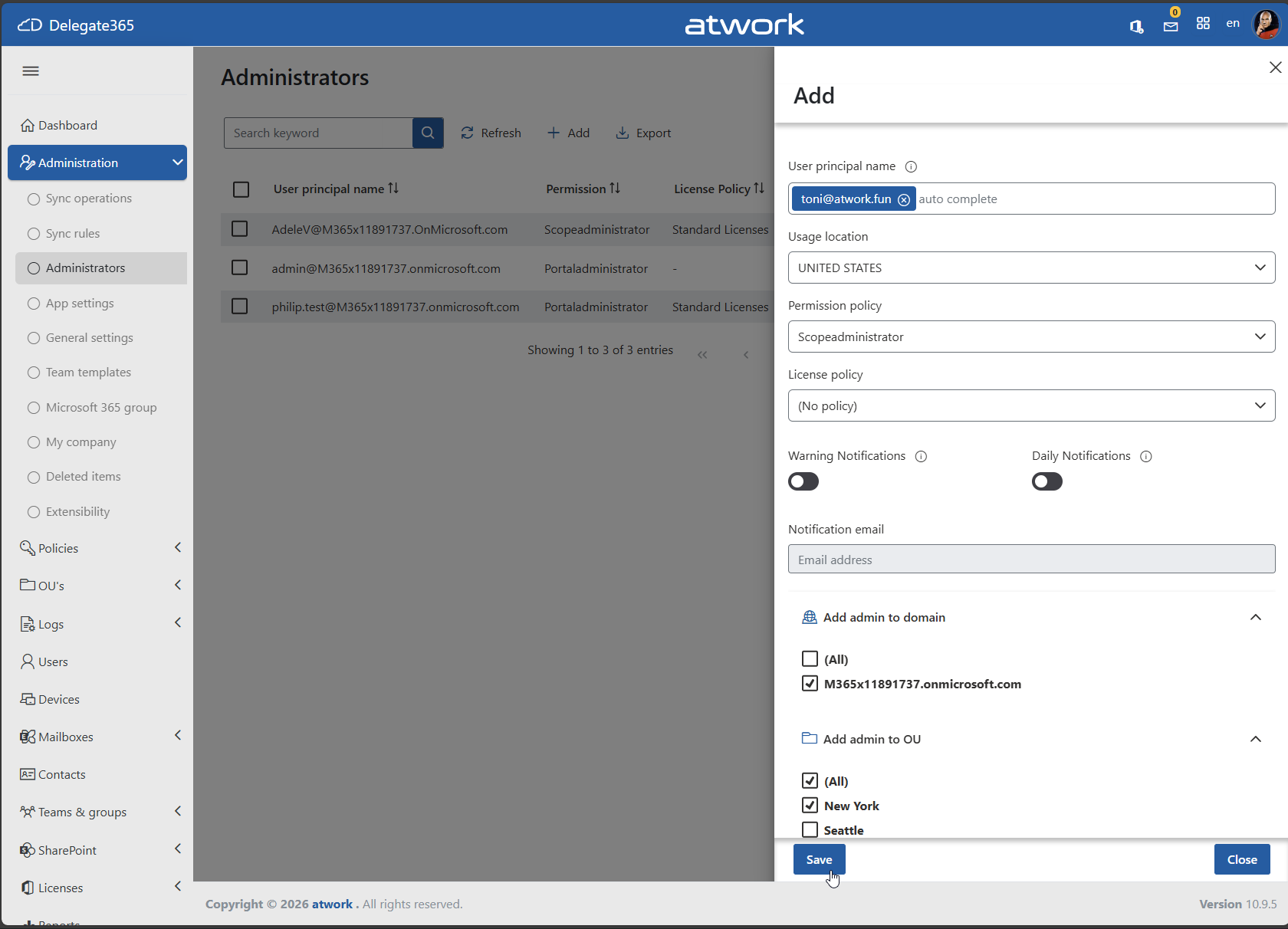This screenshot has width=1288, height=929.
Task: Click the Notification email address field
Action: pos(1031,560)
